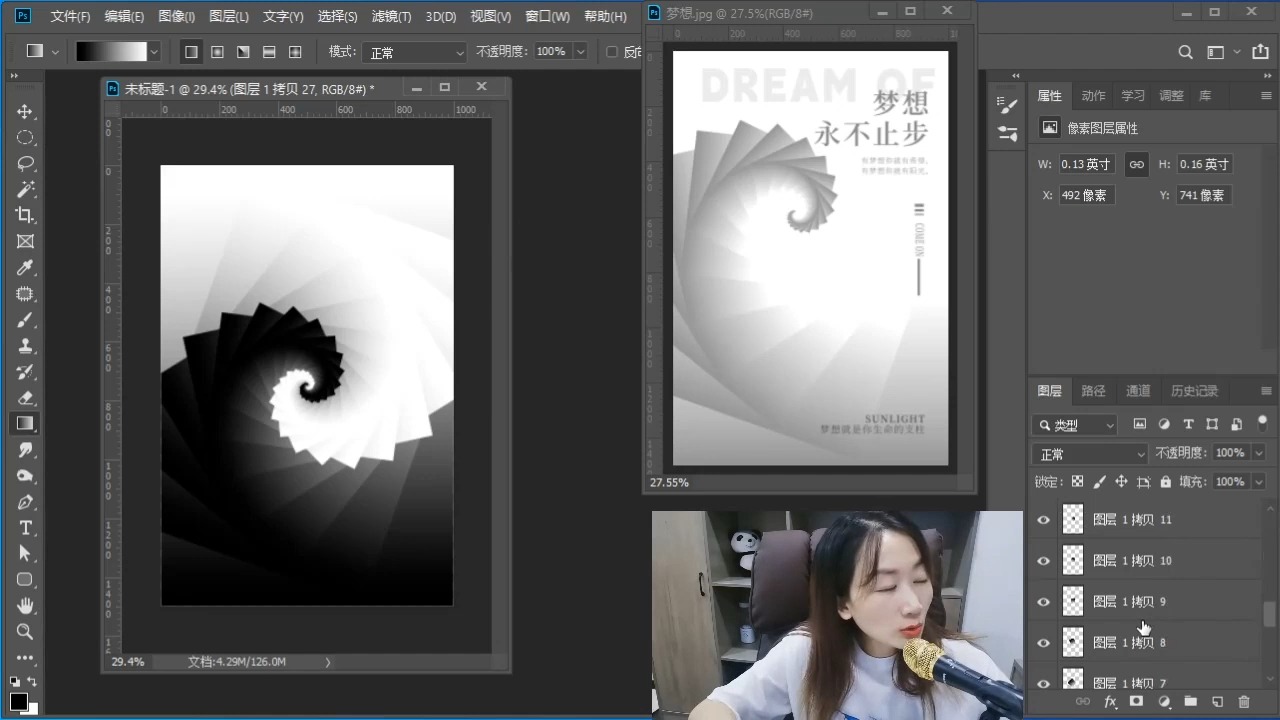
Task: Select the Hand tool
Action: (25, 606)
